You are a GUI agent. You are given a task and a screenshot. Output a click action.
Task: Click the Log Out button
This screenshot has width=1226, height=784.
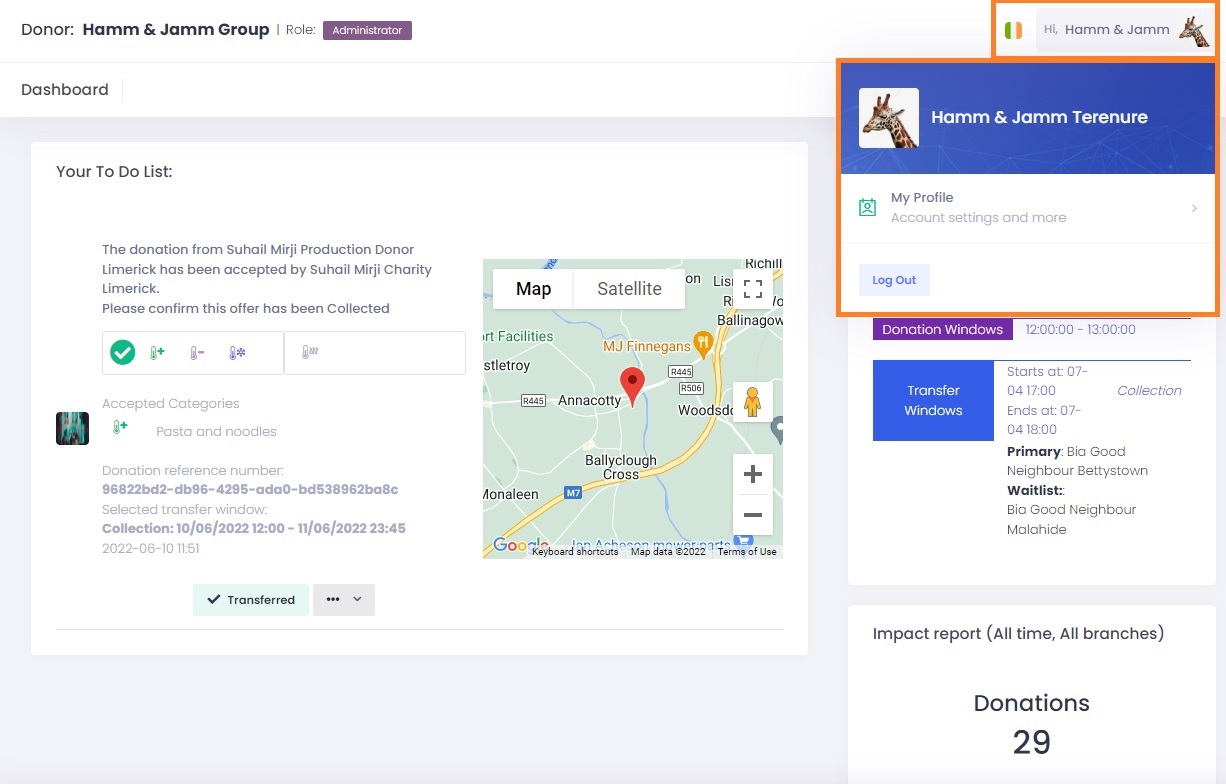point(894,280)
